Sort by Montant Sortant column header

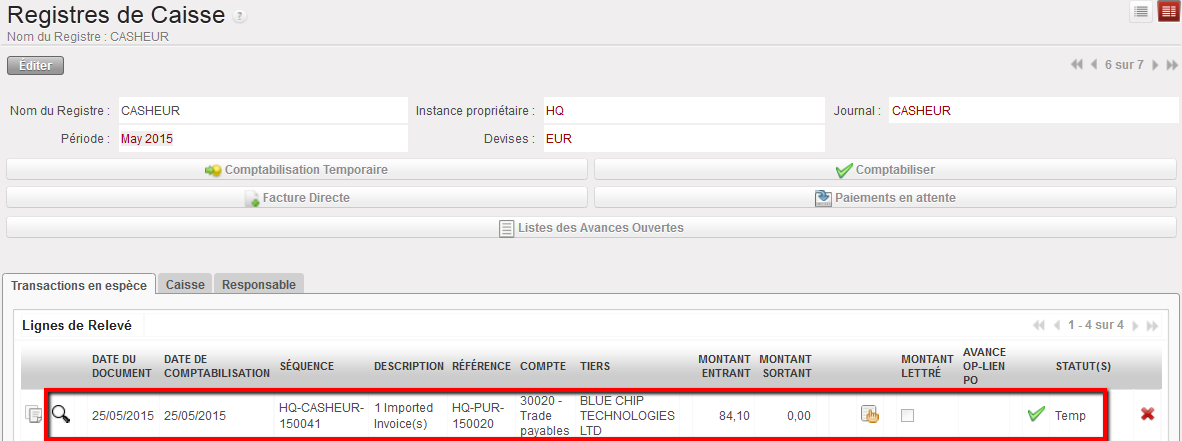[x=785, y=366]
